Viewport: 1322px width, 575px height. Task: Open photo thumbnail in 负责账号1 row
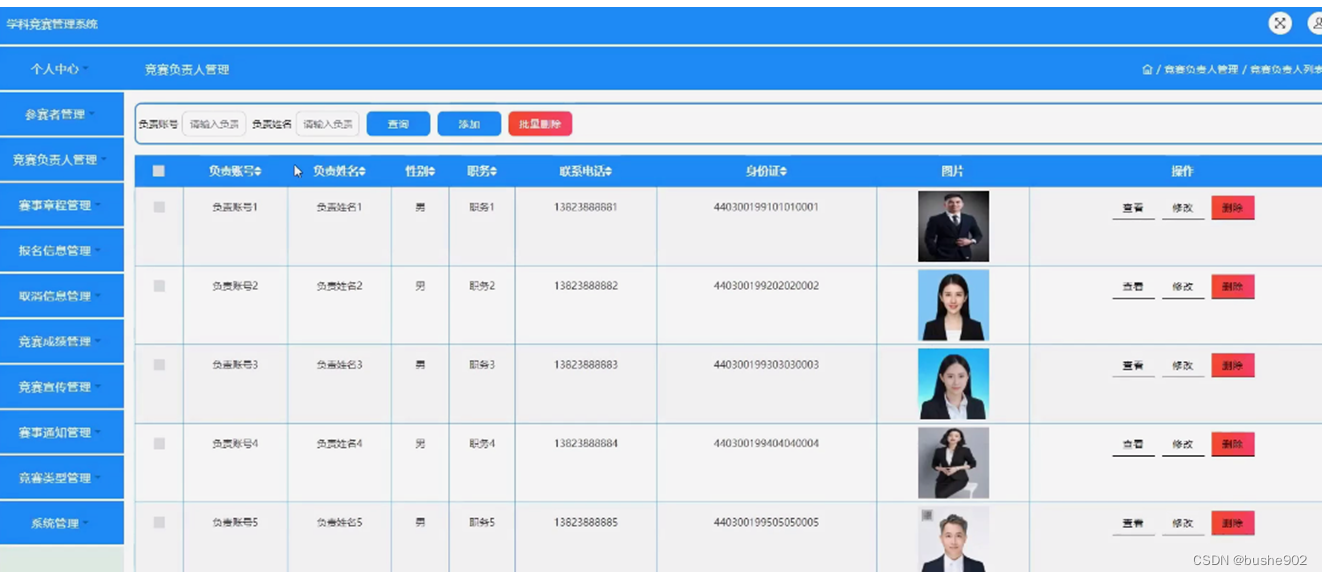click(x=953, y=227)
